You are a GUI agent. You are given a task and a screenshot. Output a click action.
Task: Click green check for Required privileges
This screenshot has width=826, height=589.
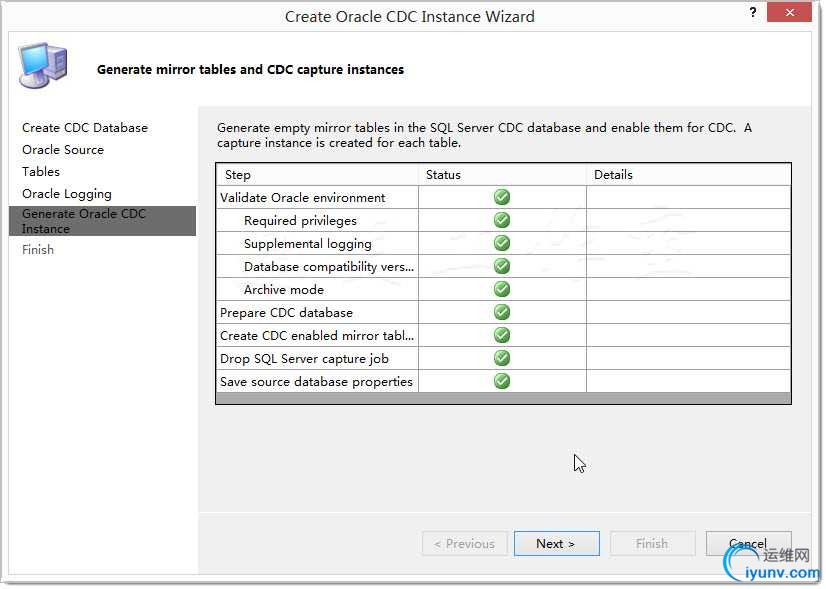point(502,220)
